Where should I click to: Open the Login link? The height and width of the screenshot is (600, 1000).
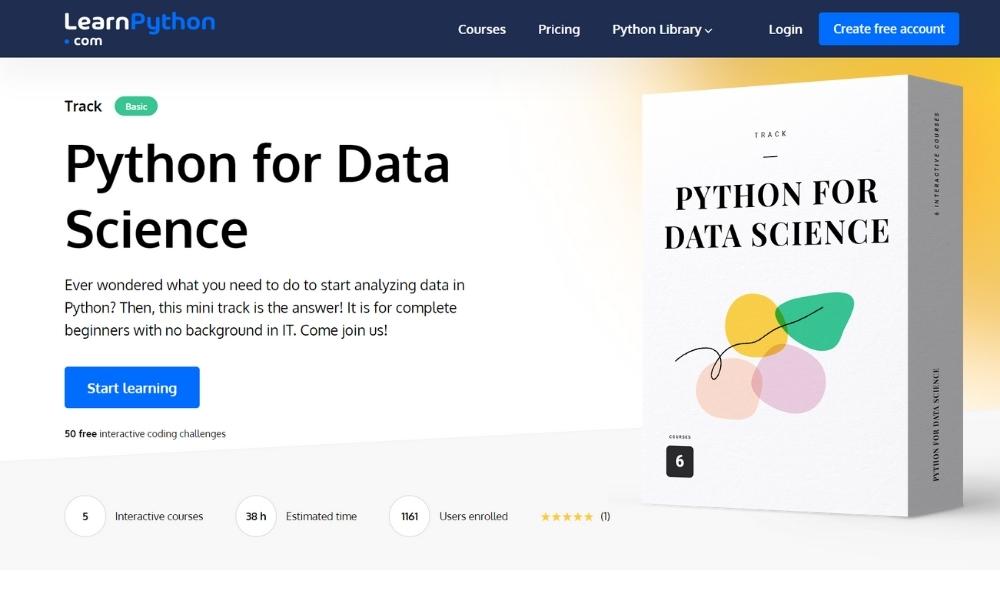785,29
